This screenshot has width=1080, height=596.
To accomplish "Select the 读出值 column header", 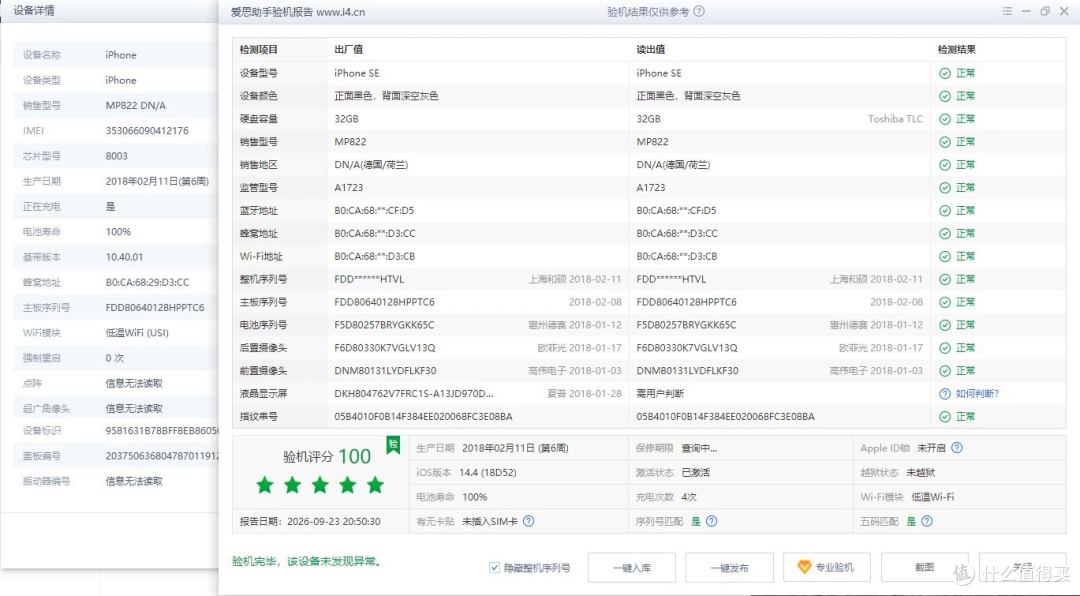I will pos(651,50).
